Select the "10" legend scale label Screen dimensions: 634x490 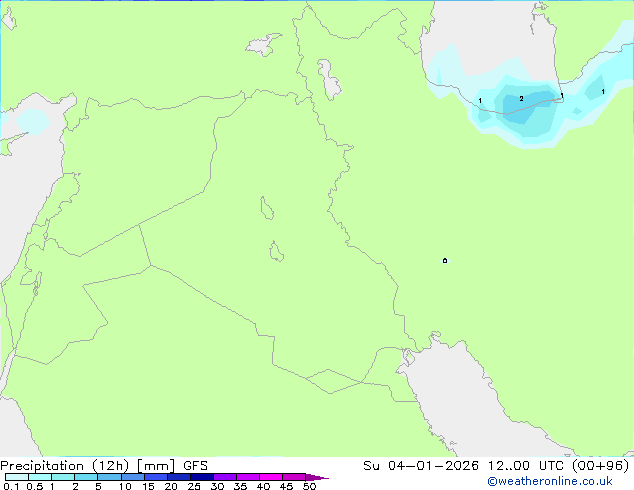click(125, 486)
